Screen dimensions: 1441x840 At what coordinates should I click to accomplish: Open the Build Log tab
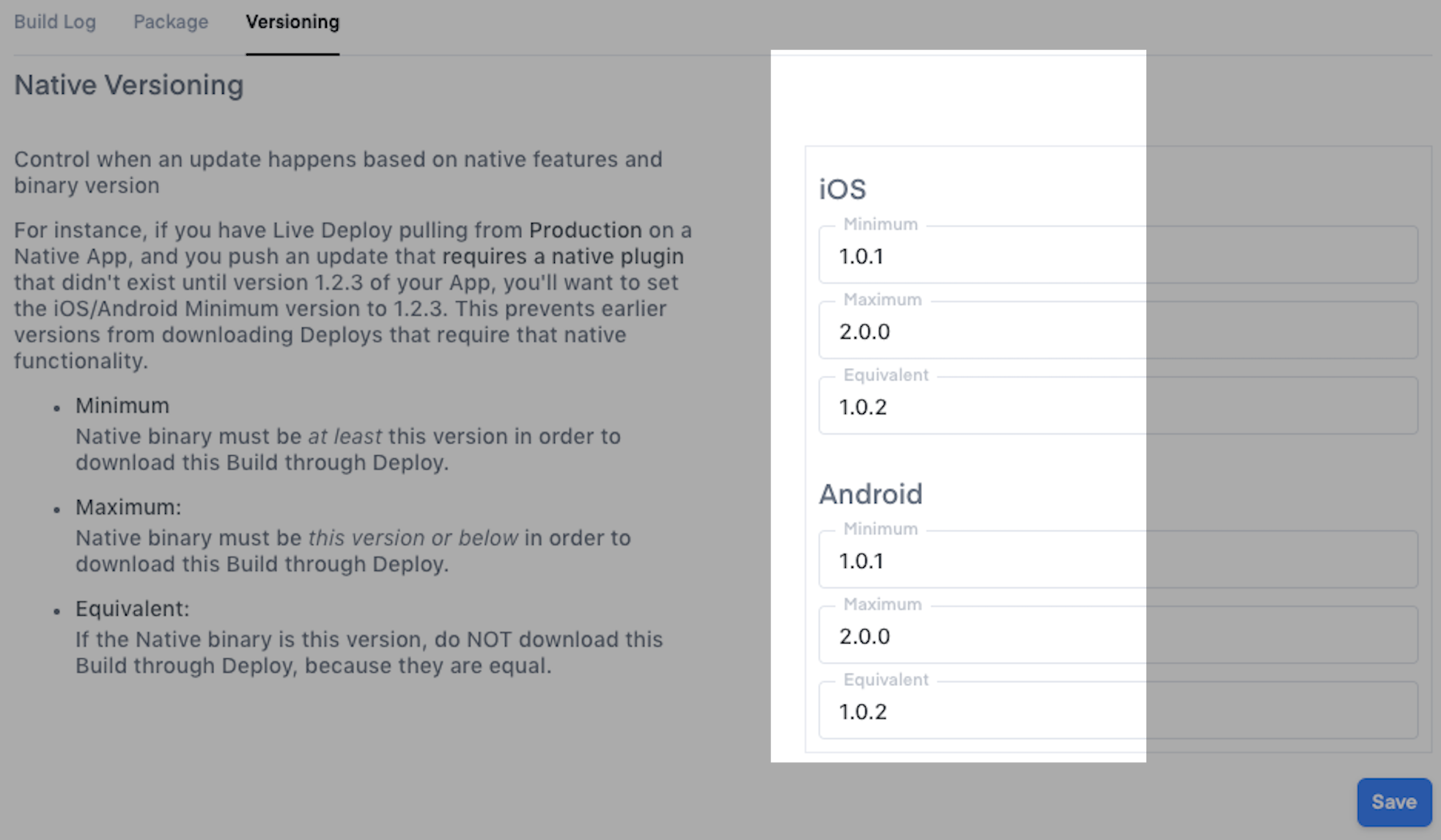(x=55, y=22)
